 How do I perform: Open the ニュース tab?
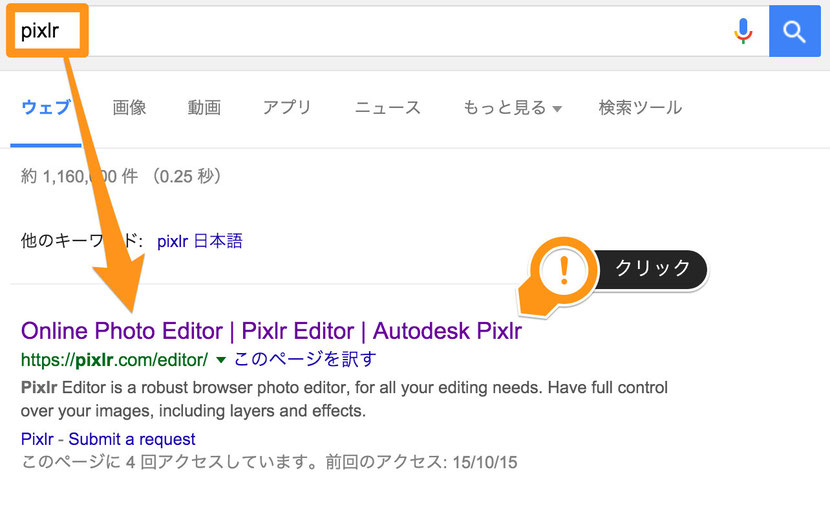387,107
